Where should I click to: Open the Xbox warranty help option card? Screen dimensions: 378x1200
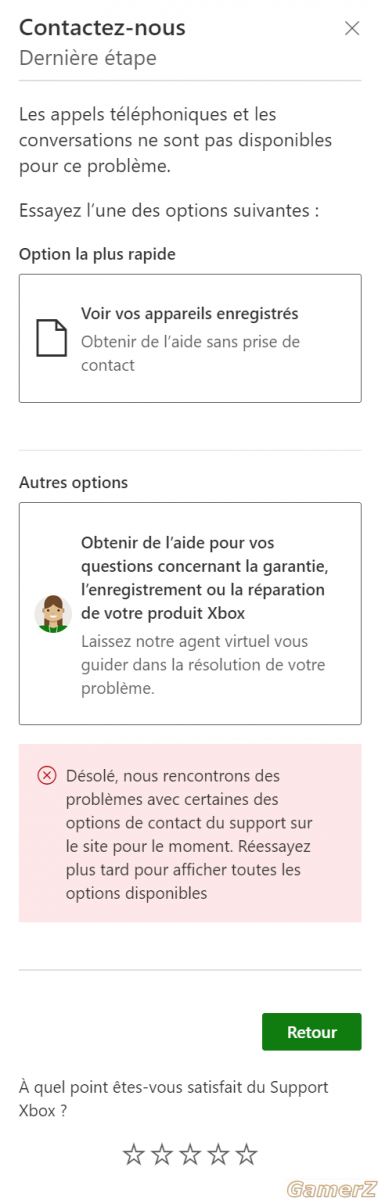click(190, 613)
